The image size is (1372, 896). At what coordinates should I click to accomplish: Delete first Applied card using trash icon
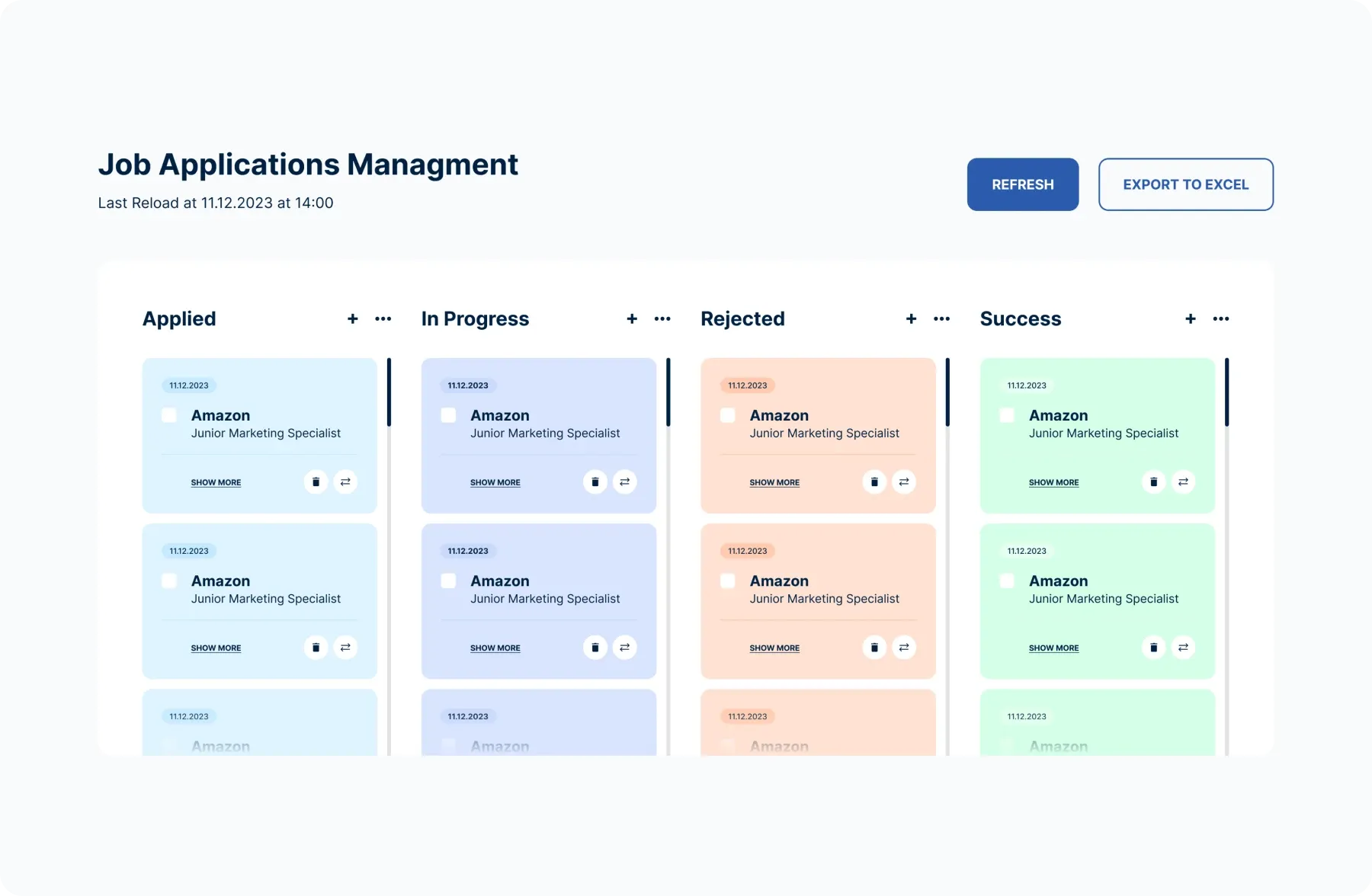click(316, 482)
